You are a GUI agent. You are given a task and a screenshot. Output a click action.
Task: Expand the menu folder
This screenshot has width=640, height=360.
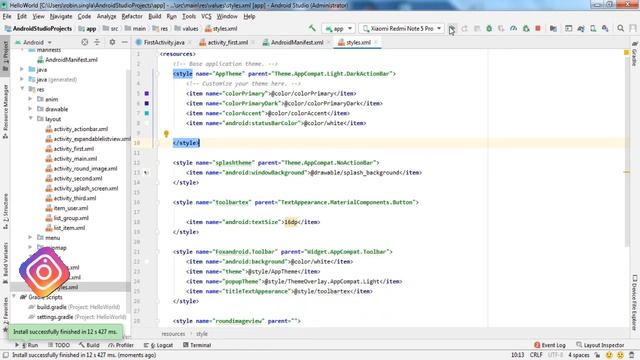(x=31, y=238)
